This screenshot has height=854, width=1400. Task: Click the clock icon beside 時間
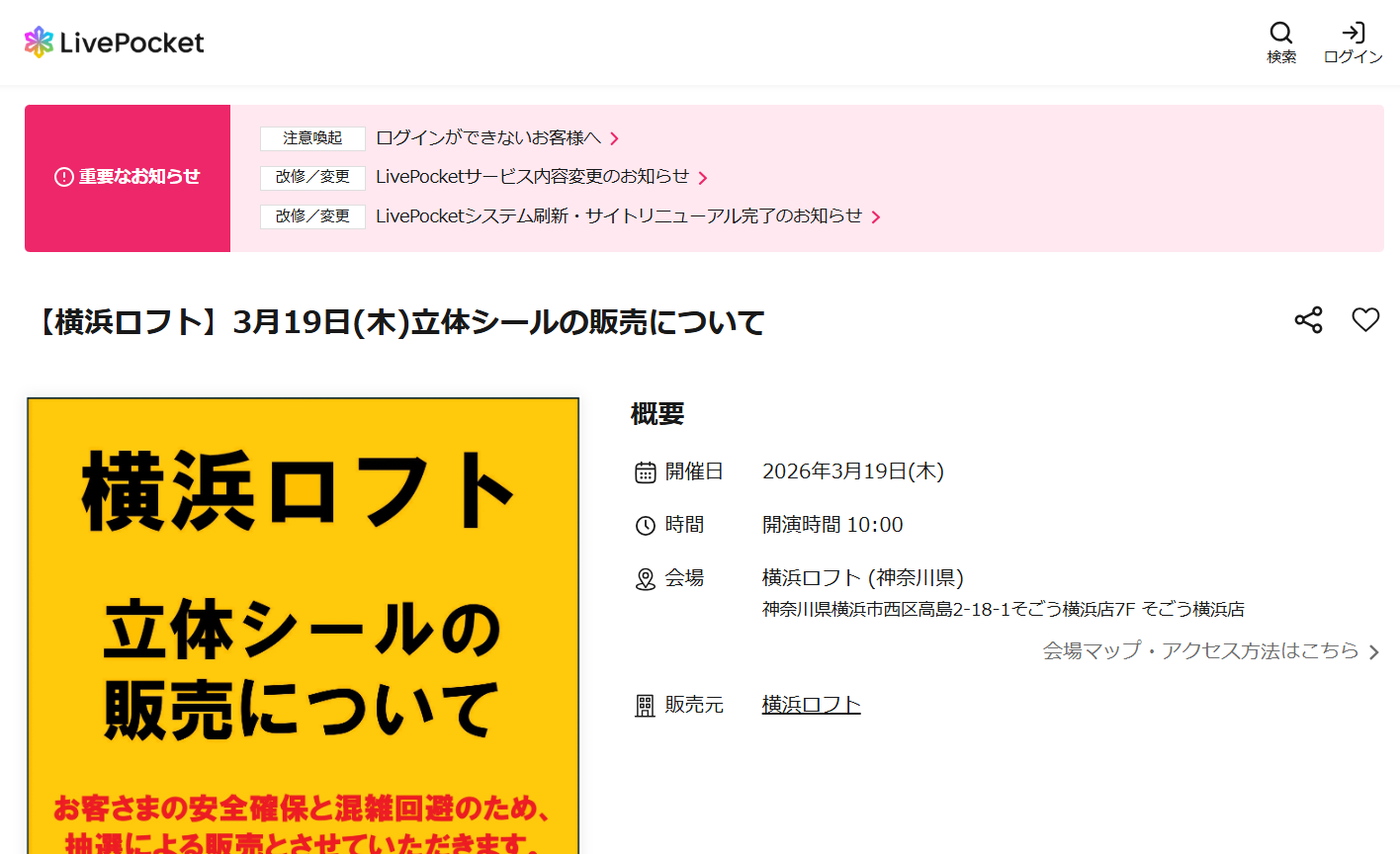(x=644, y=524)
